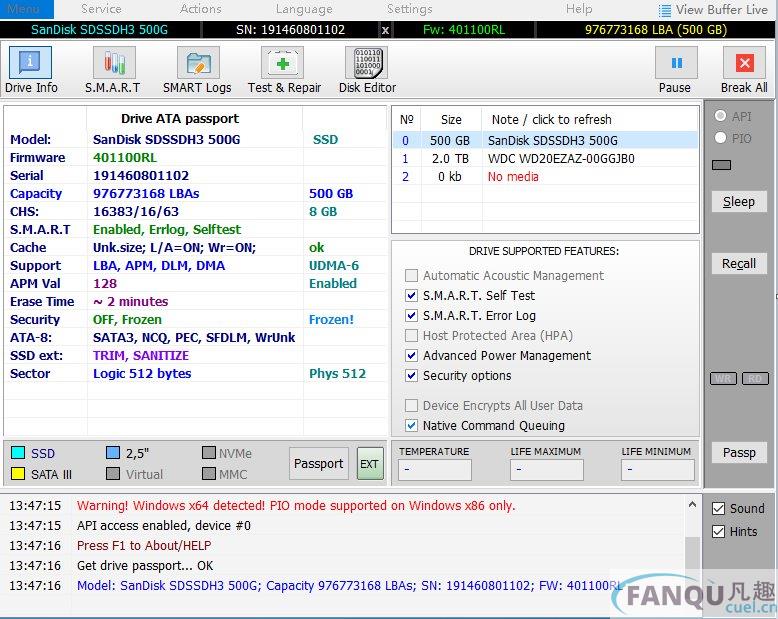The image size is (778, 619).
Task: Click the yellow SATA III indicator swatch
Action: [x=18, y=474]
